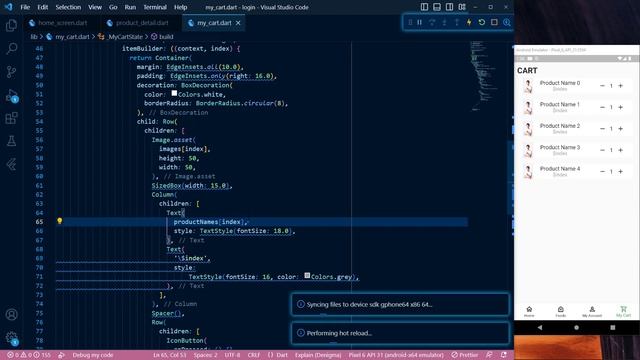This screenshot has width=640, height=360.
Task: Open the Testing flask view
Action: 11,141
